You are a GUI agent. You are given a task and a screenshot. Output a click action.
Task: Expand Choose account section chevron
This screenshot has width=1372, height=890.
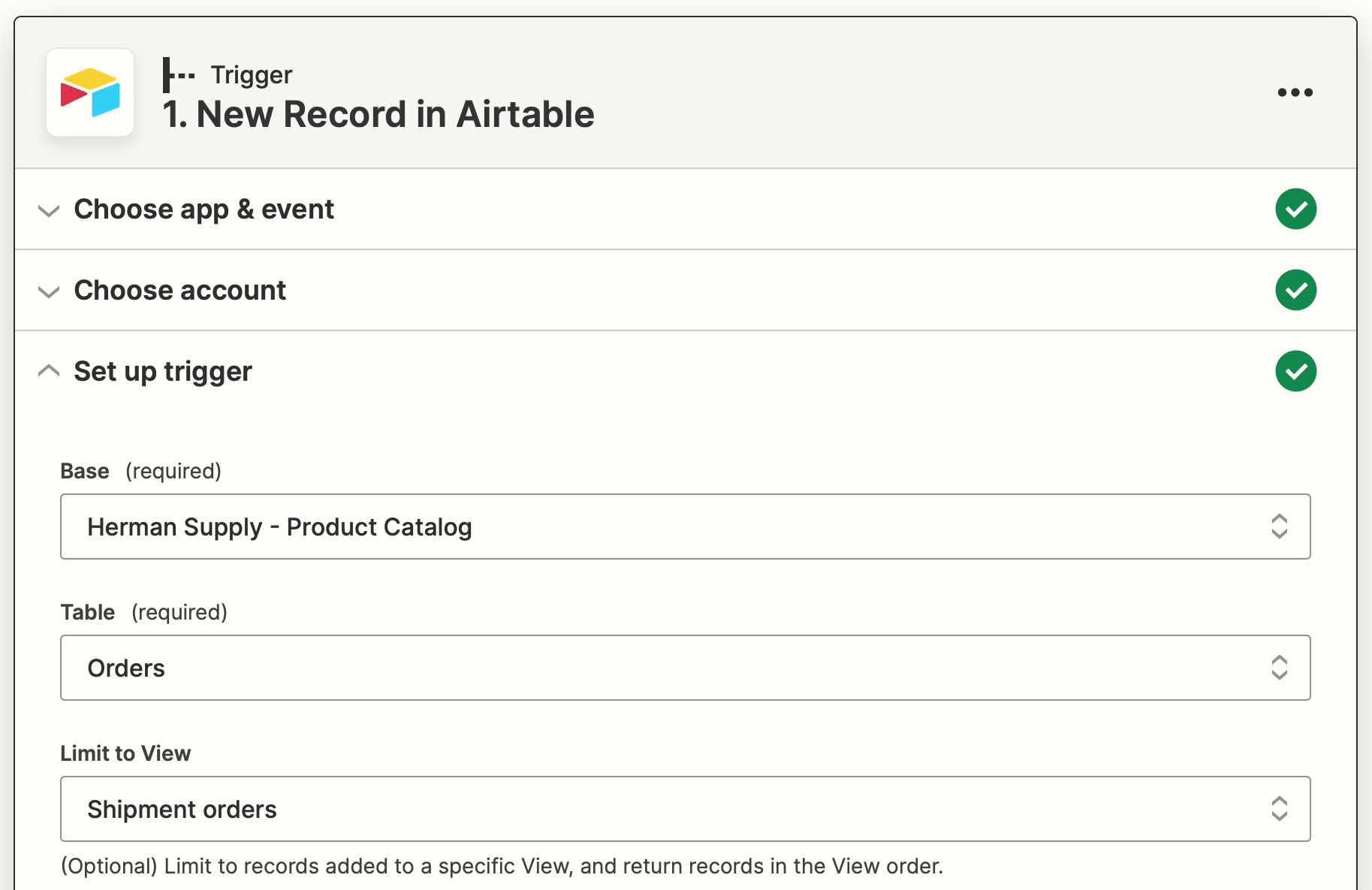49,291
